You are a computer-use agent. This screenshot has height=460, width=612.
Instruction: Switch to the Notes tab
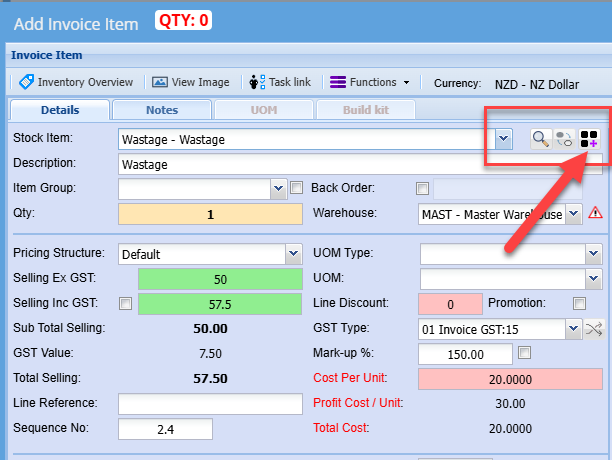162,110
